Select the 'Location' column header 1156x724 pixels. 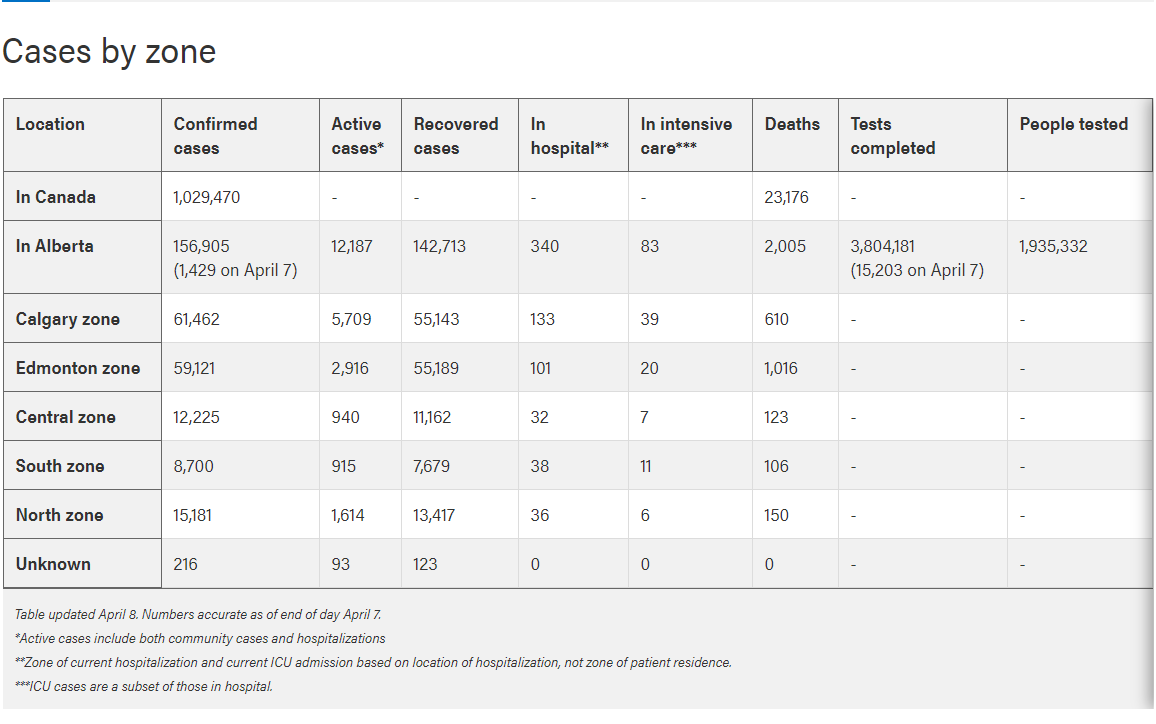(50, 124)
